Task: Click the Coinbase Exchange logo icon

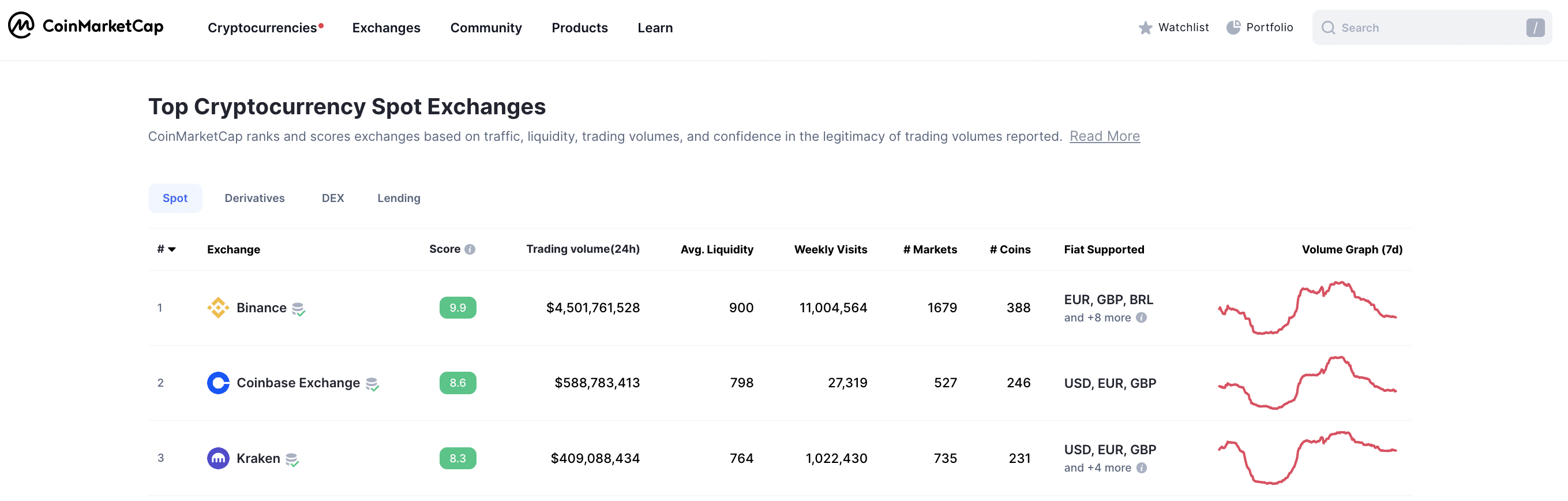Action: (x=218, y=383)
